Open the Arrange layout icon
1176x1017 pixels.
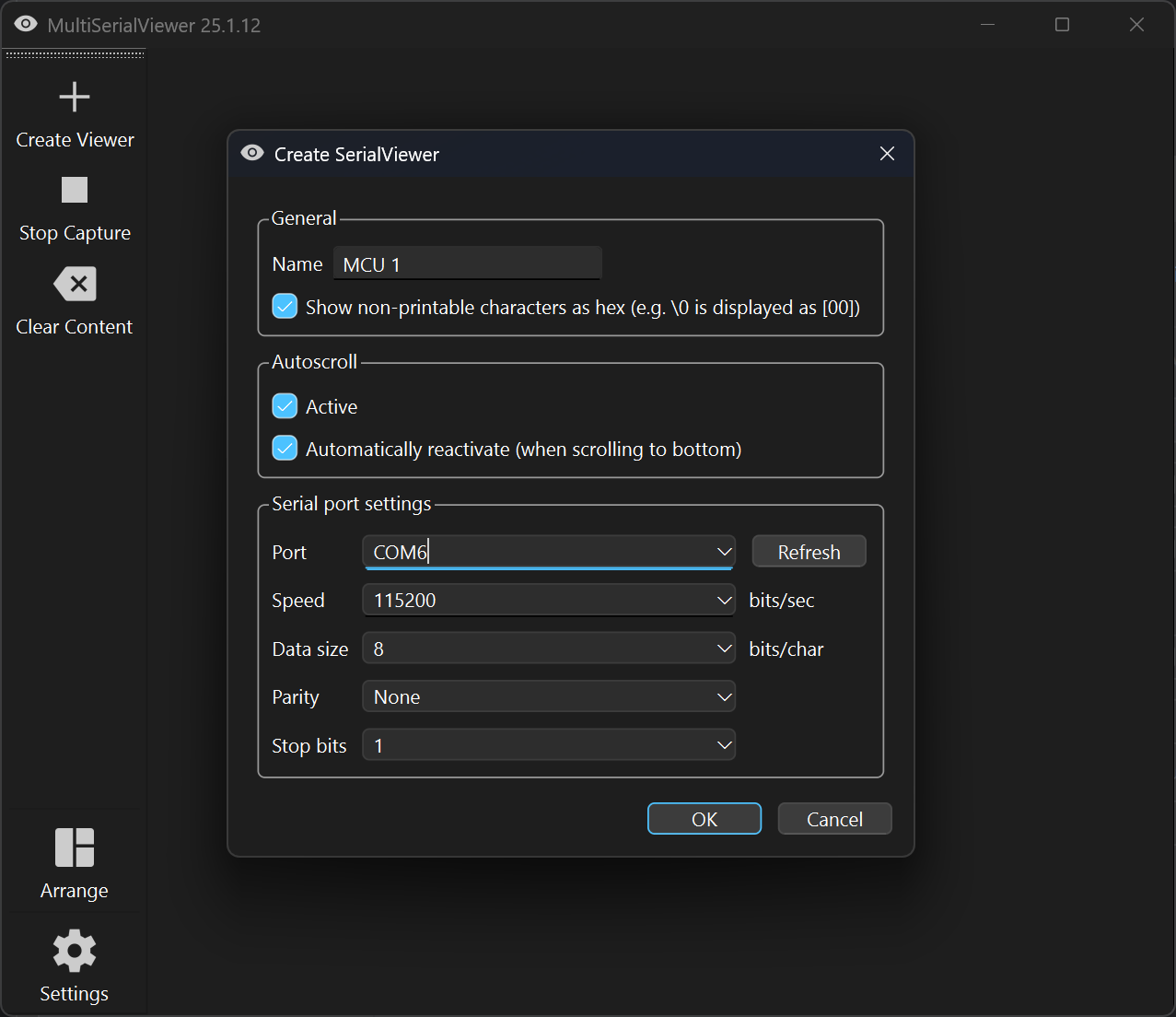(75, 847)
